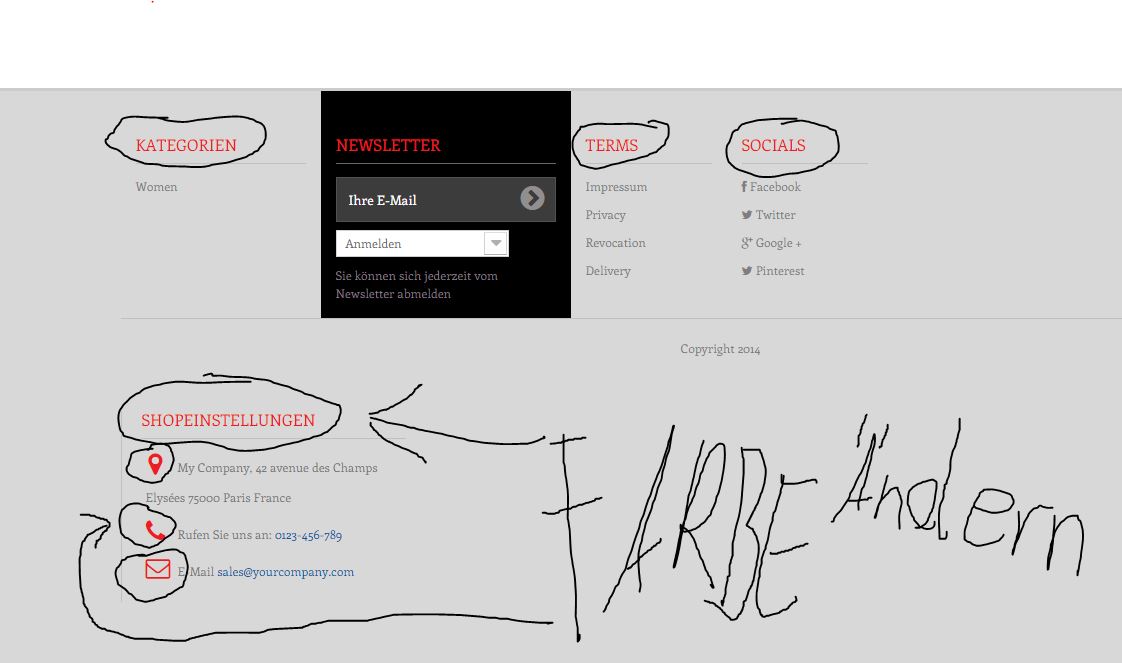Click the Kategorien heading

pyautogui.click(x=186, y=145)
